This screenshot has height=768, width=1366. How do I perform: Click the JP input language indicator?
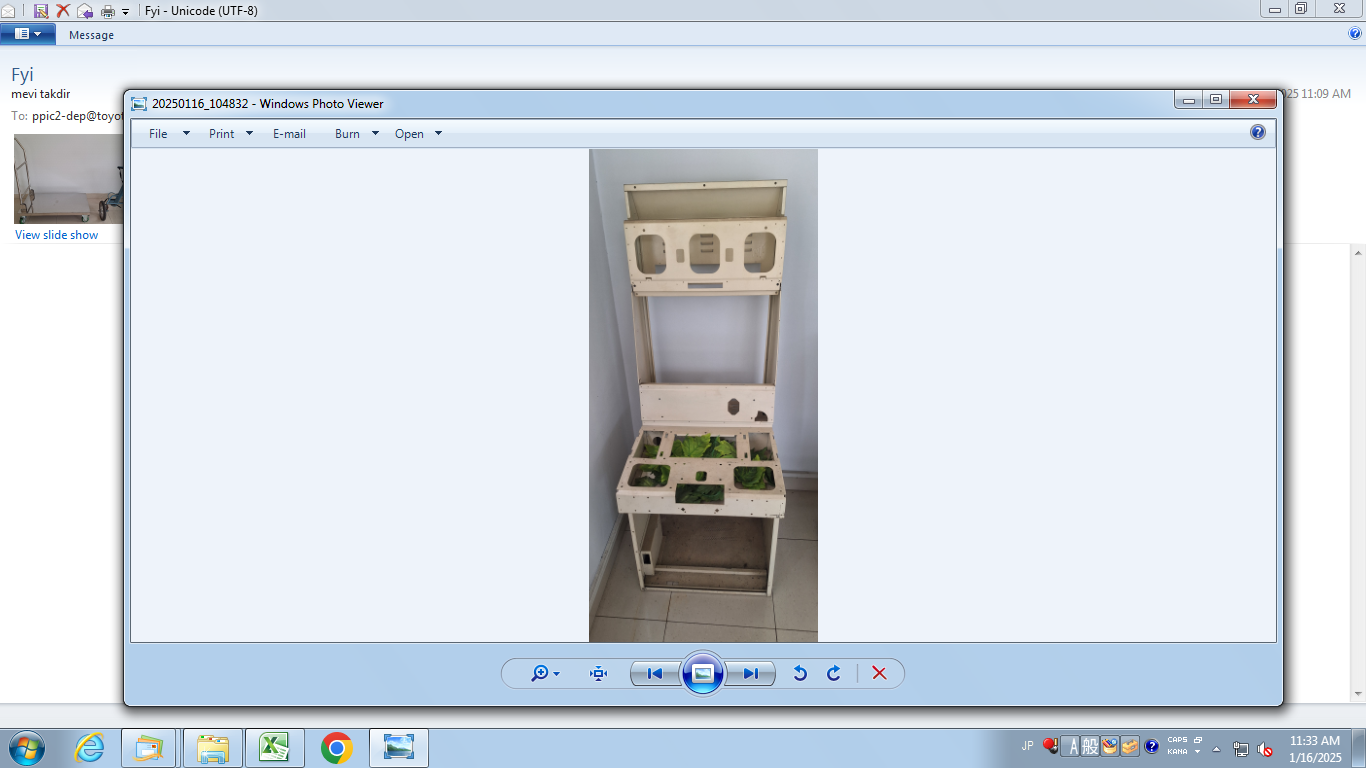1027,746
